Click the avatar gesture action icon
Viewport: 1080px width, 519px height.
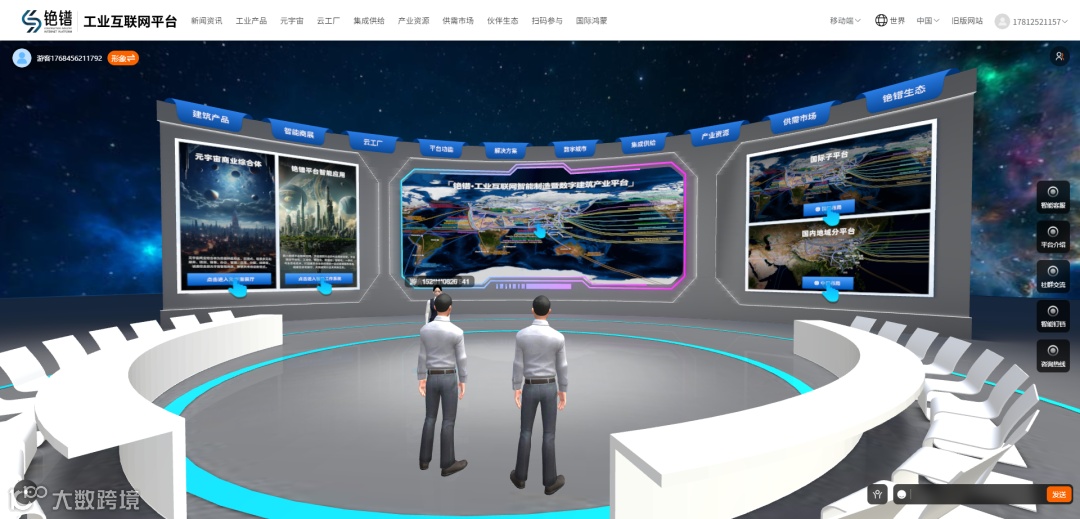(x=878, y=494)
